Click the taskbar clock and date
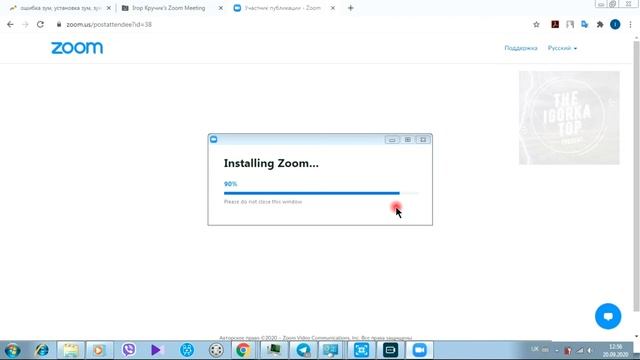The width and height of the screenshot is (640, 360). pos(616,351)
